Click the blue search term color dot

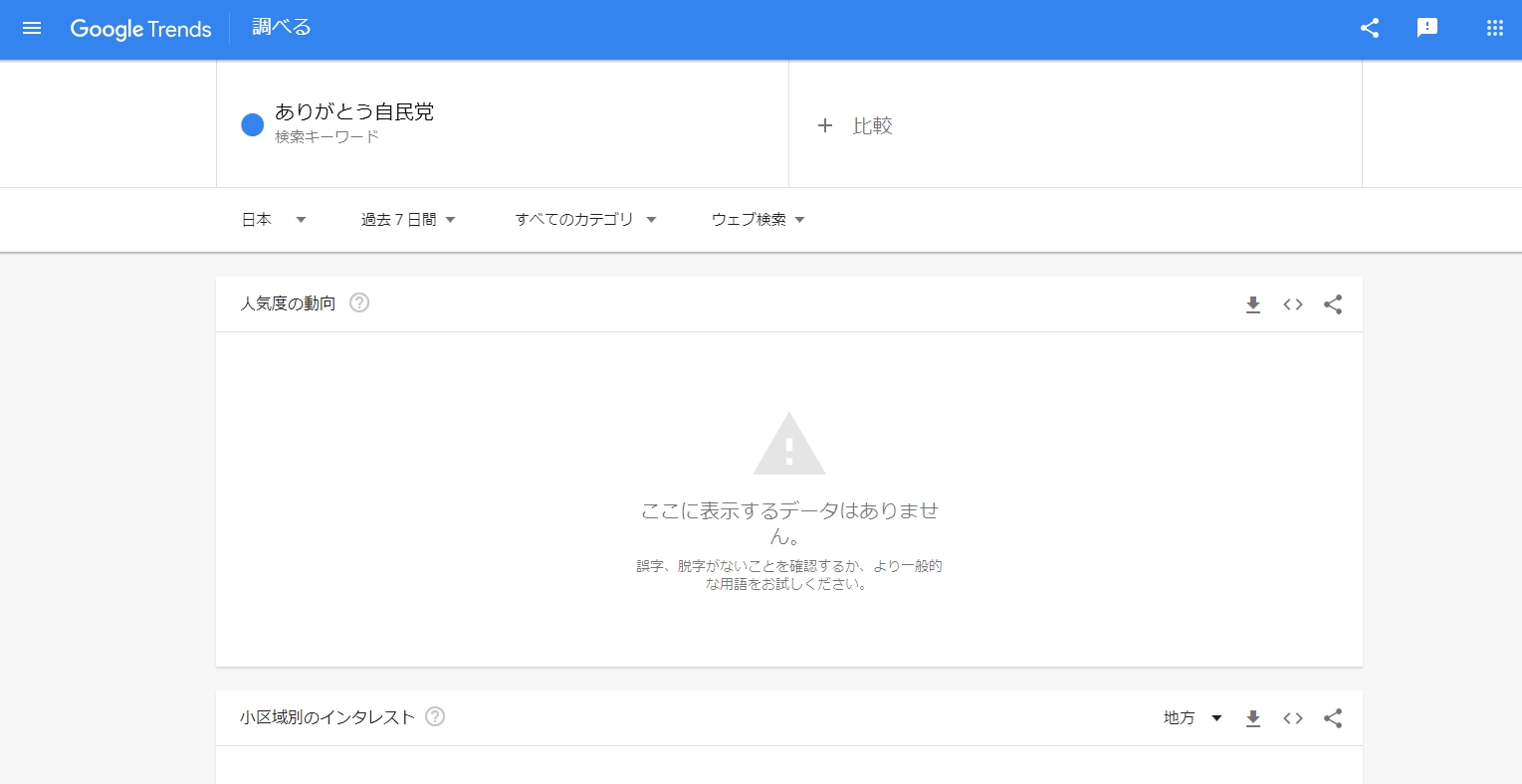(253, 124)
